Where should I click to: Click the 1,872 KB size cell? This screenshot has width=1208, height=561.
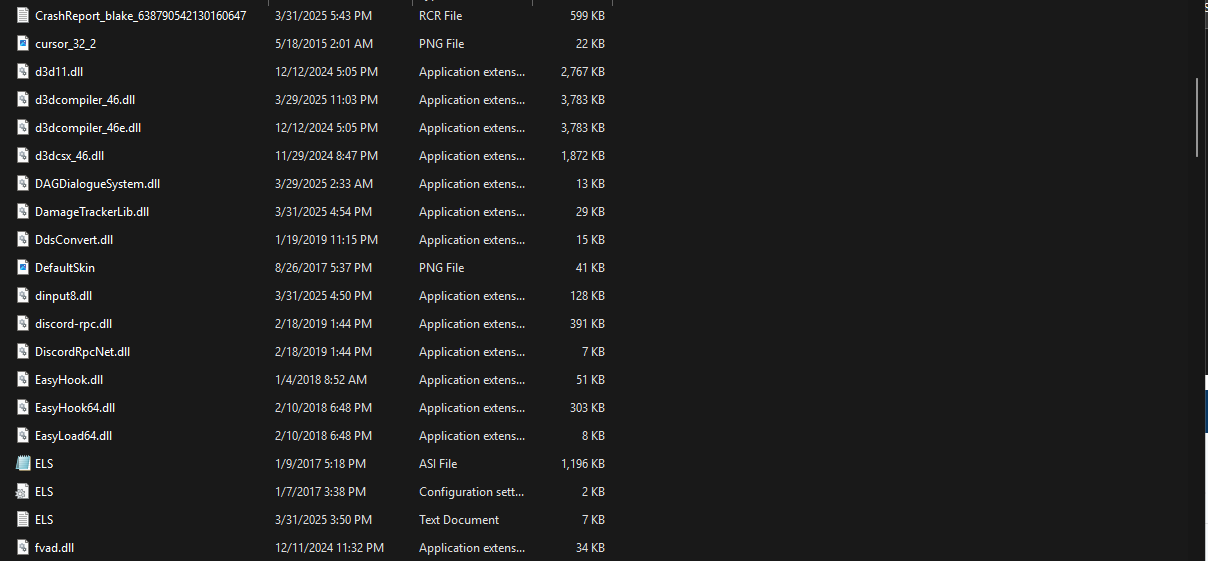click(x=583, y=156)
